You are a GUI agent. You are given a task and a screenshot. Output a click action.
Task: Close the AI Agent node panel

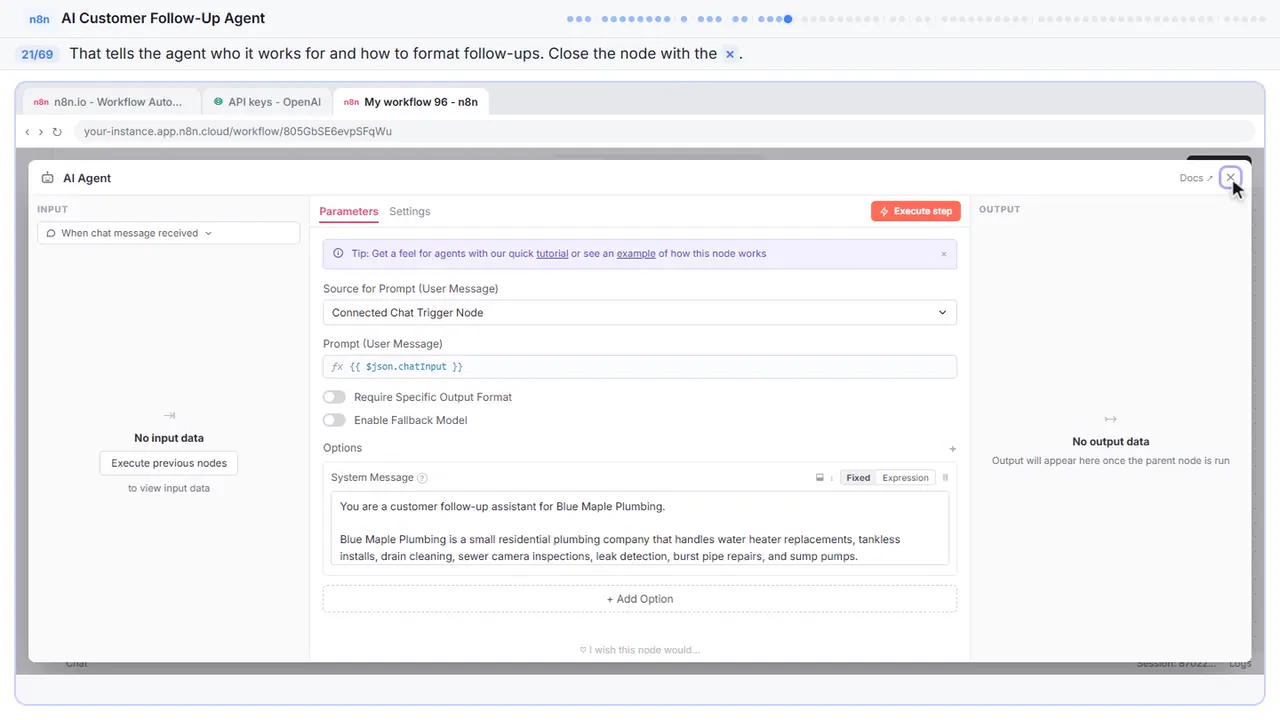pos(1231,178)
